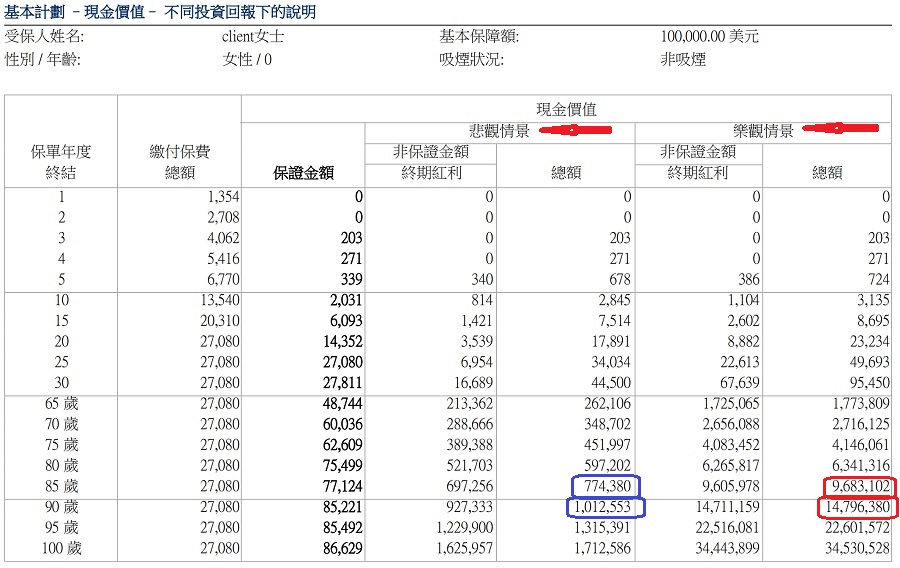Click the 現金價值 table header
The width and height of the screenshot is (900, 568).
(566, 109)
